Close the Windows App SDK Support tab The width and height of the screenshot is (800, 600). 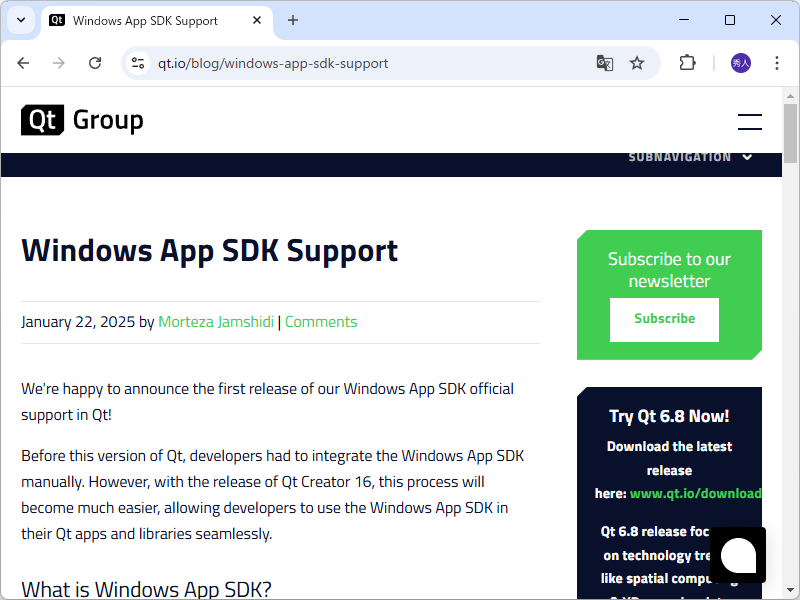(257, 20)
